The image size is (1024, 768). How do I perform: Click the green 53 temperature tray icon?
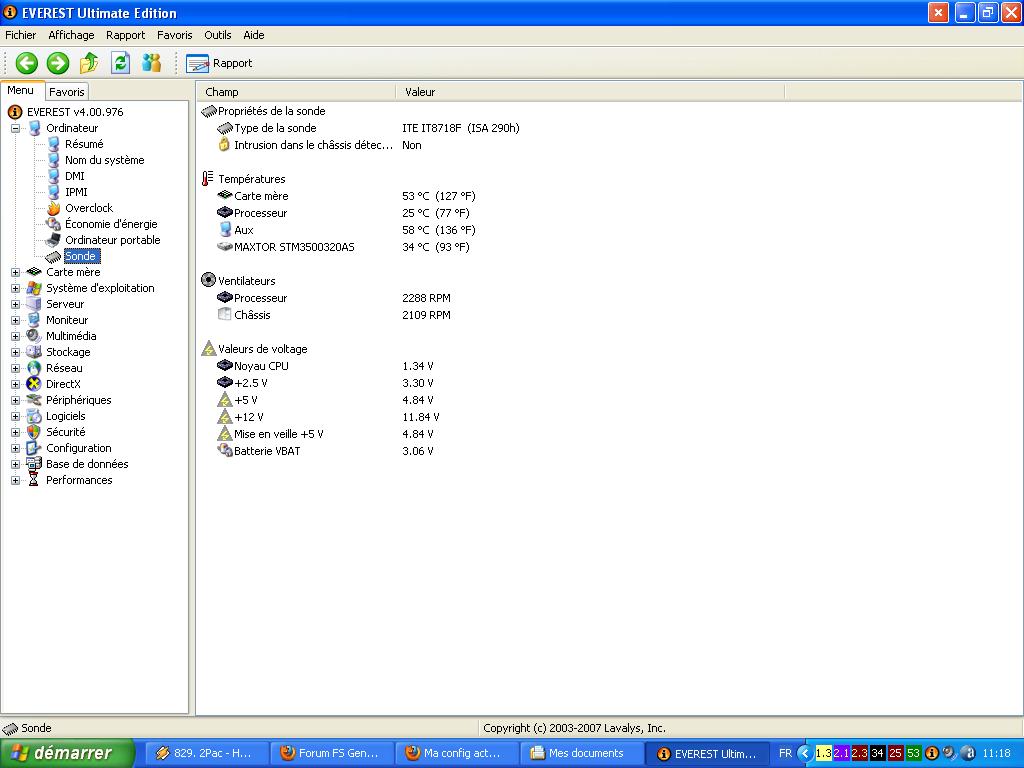click(x=913, y=754)
